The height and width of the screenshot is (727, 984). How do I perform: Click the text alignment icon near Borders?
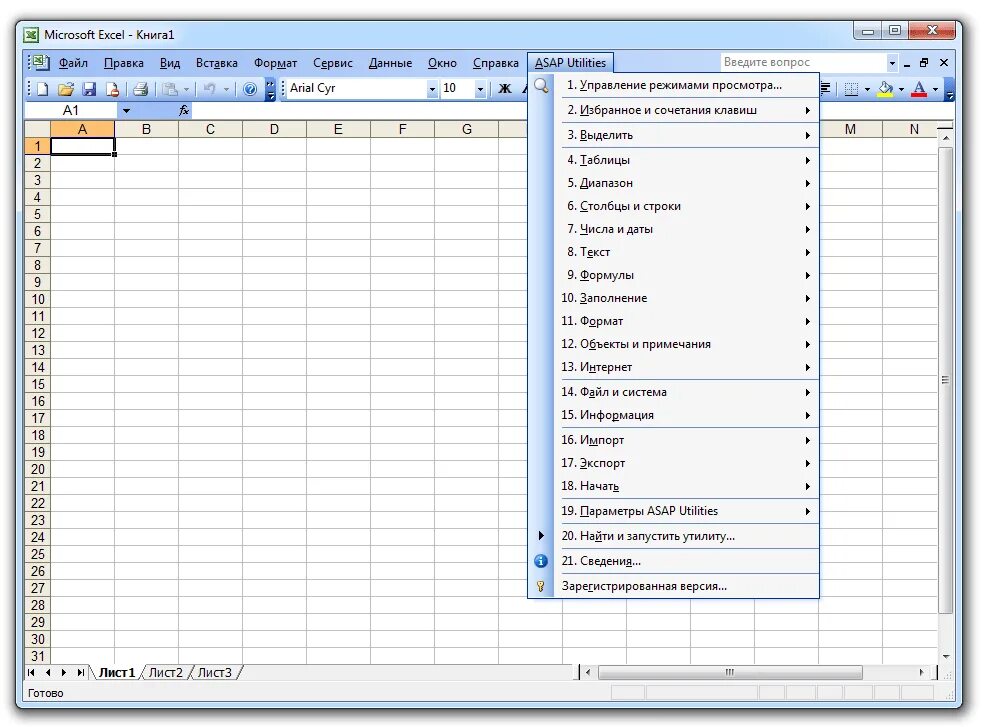coord(826,89)
